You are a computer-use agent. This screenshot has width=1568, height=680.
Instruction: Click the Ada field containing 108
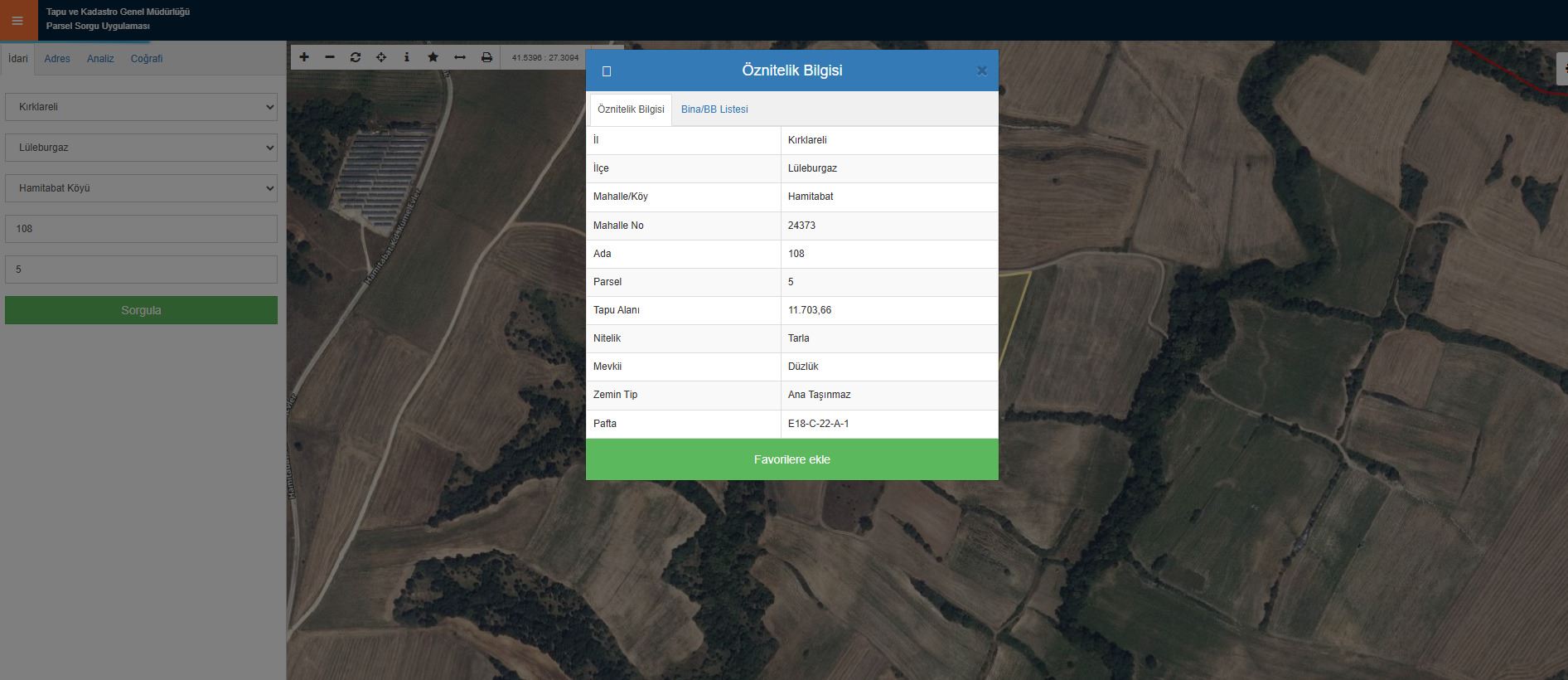(141, 229)
